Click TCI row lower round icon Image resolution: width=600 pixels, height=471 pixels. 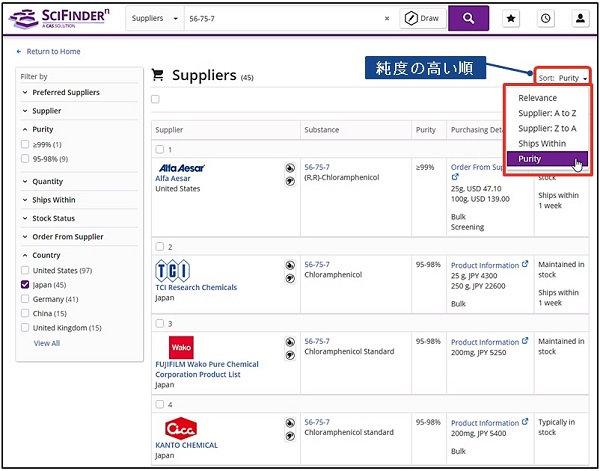pyautogui.click(x=290, y=279)
